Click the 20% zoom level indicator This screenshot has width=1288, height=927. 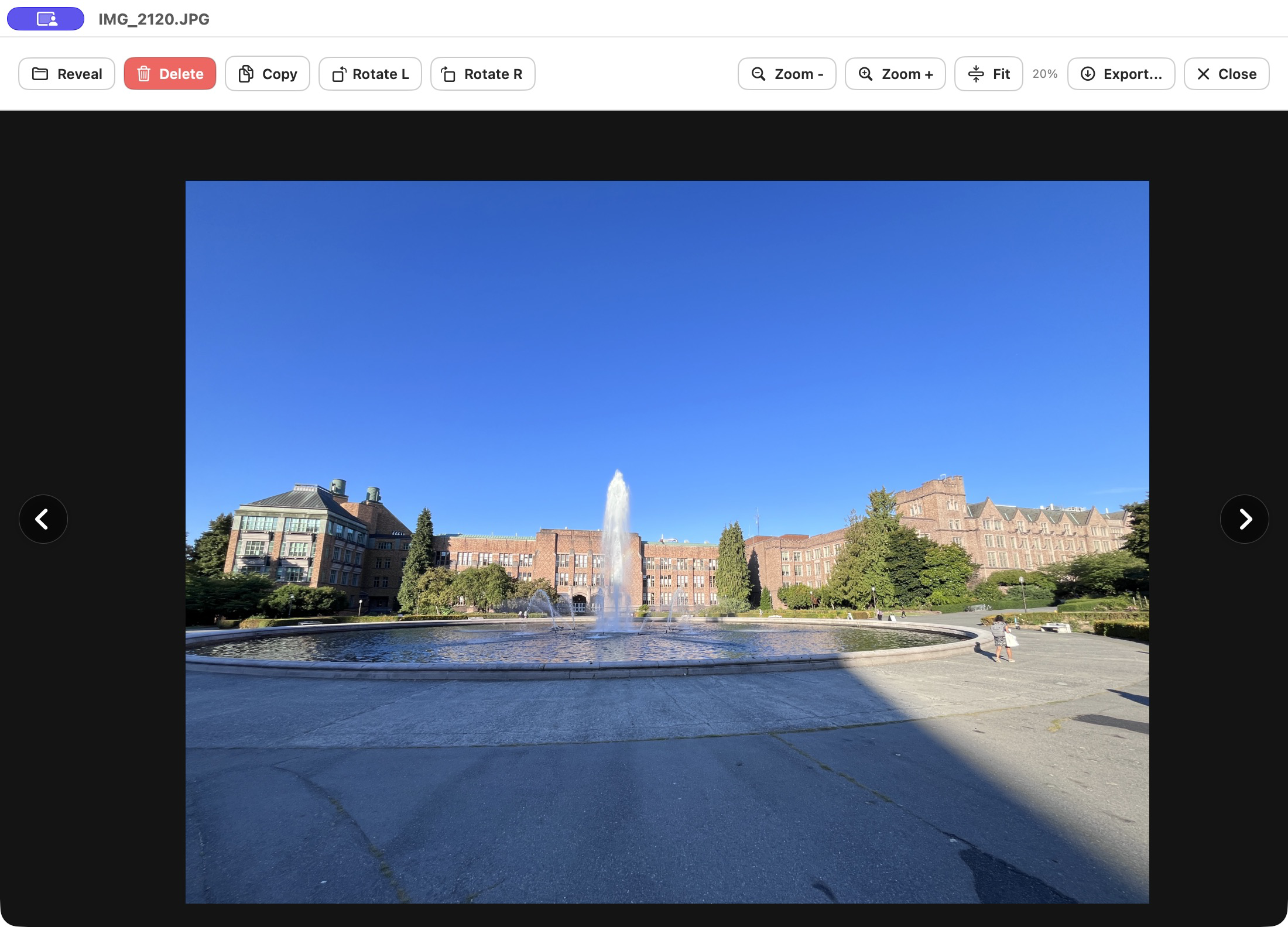tap(1045, 74)
